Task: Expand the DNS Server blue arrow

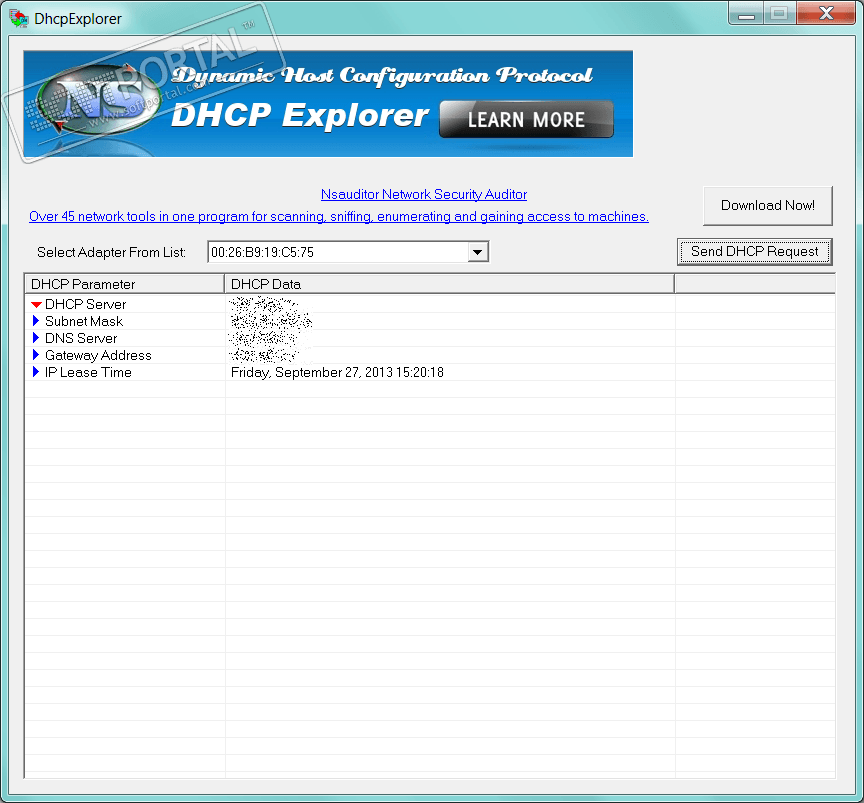Action: [36, 338]
